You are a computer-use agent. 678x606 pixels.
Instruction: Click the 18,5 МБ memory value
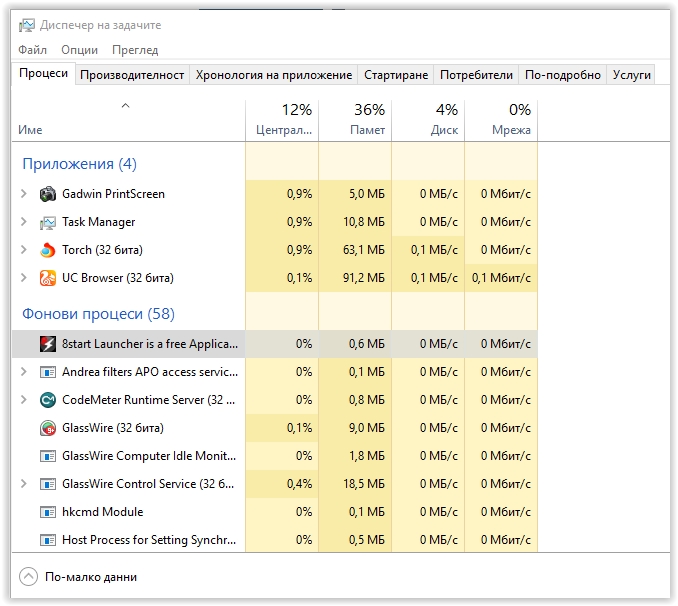364,484
